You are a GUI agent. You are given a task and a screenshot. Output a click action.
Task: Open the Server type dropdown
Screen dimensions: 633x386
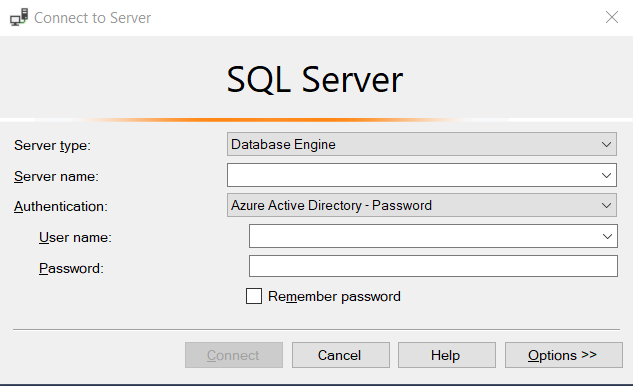pos(422,144)
